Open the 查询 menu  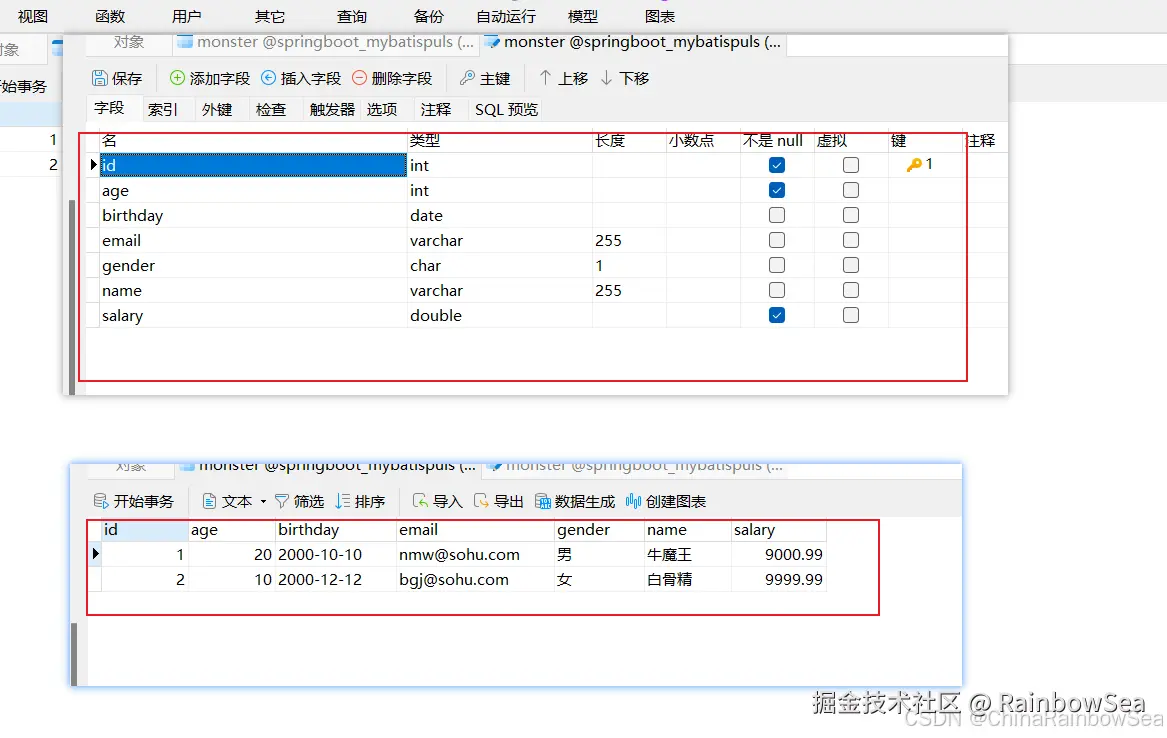[350, 15]
